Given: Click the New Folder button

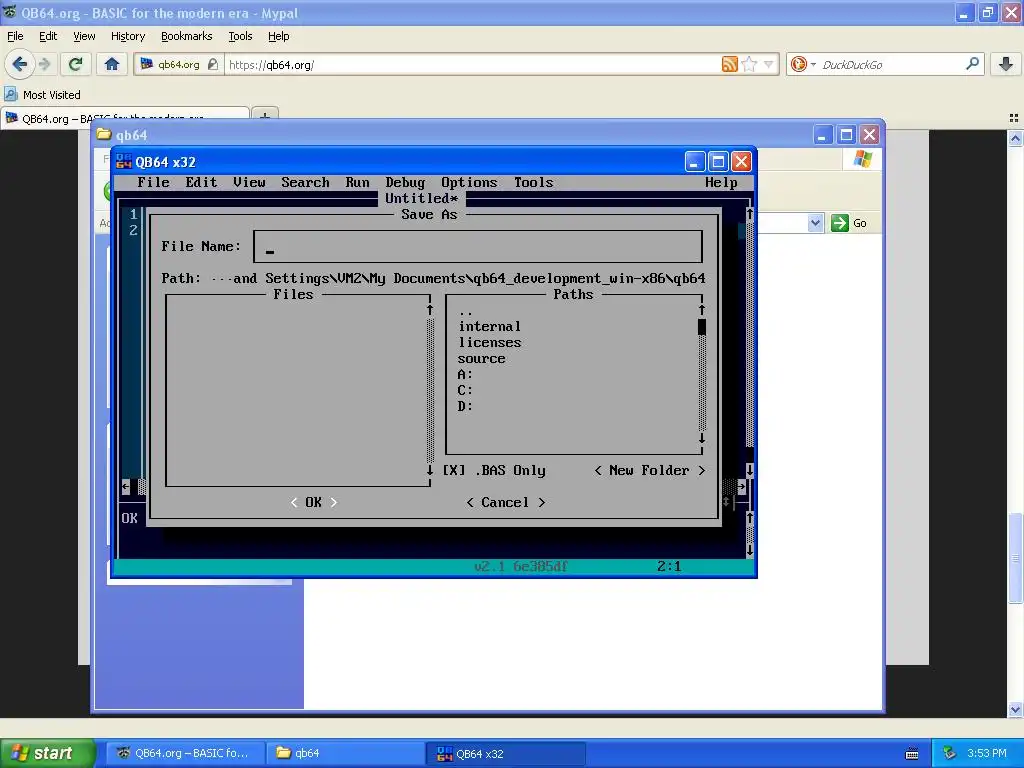Looking at the screenshot, I should pos(649,470).
